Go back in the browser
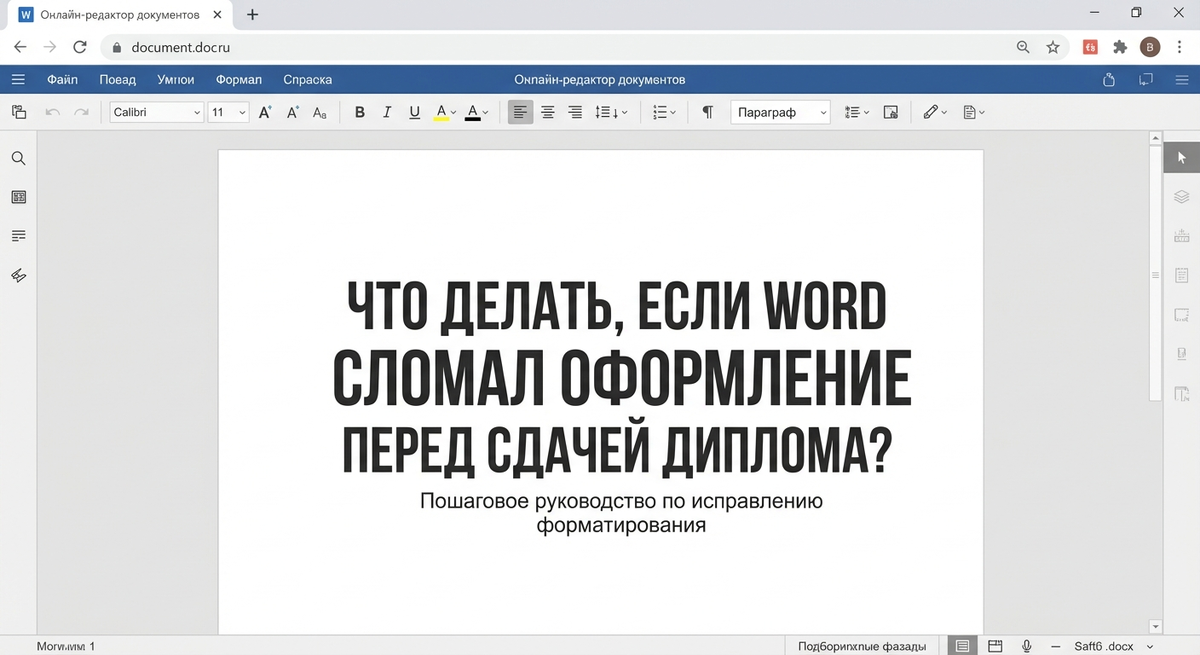 click(x=19, y=47)
